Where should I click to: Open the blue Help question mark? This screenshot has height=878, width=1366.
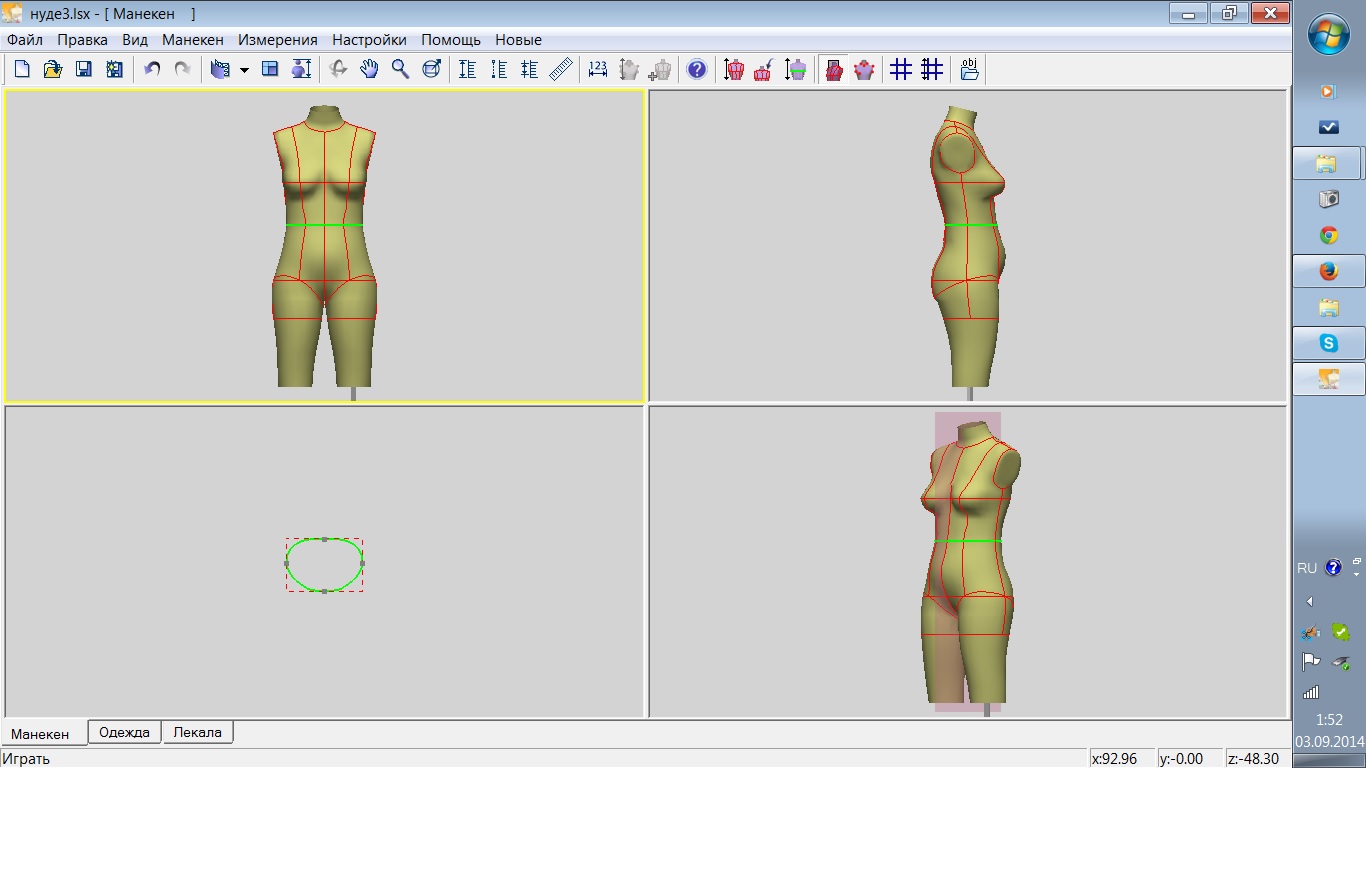coord(697,69)
